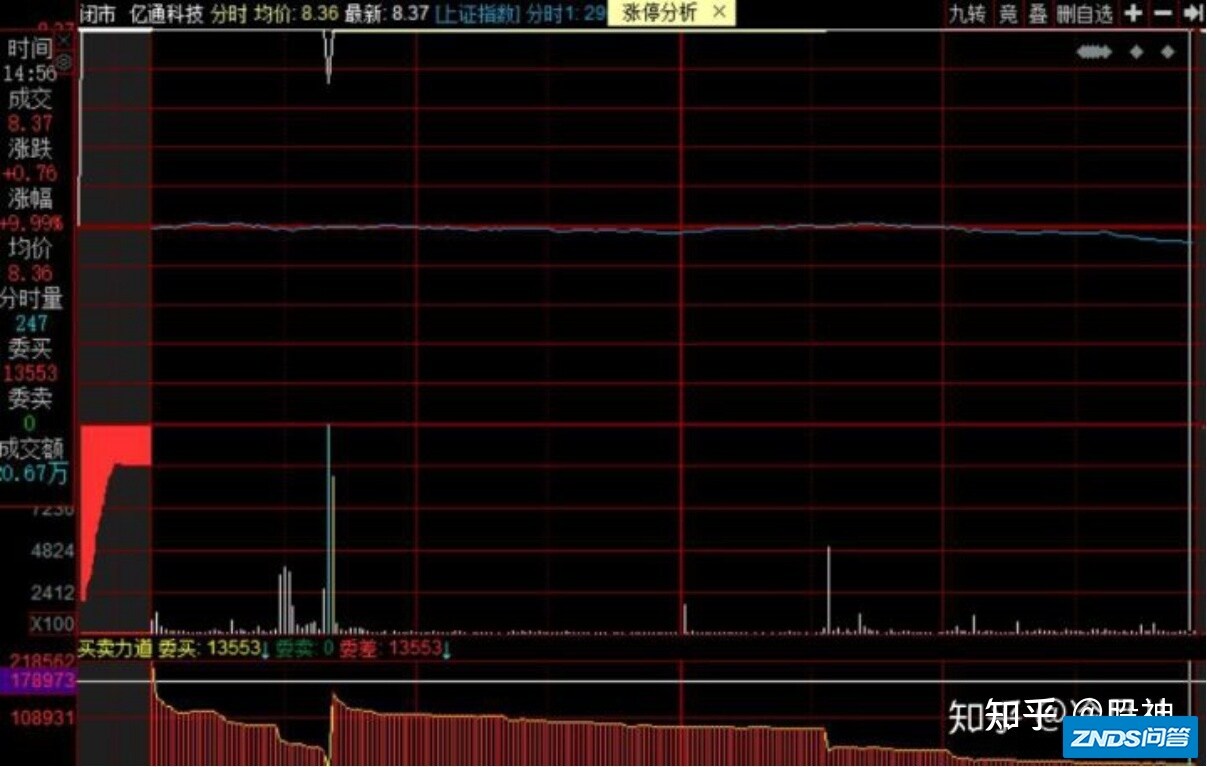Click the minus zoom-out icon
The height and width of the screenshot is (767, 1207).
click(x=1161, y=13)
